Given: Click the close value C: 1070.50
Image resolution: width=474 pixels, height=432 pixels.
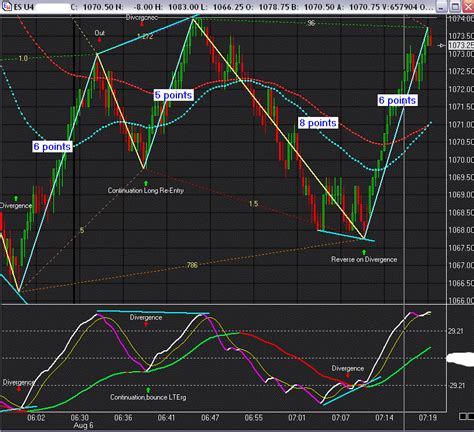Looking at the screenshot, I should click(x=92, y=7).
